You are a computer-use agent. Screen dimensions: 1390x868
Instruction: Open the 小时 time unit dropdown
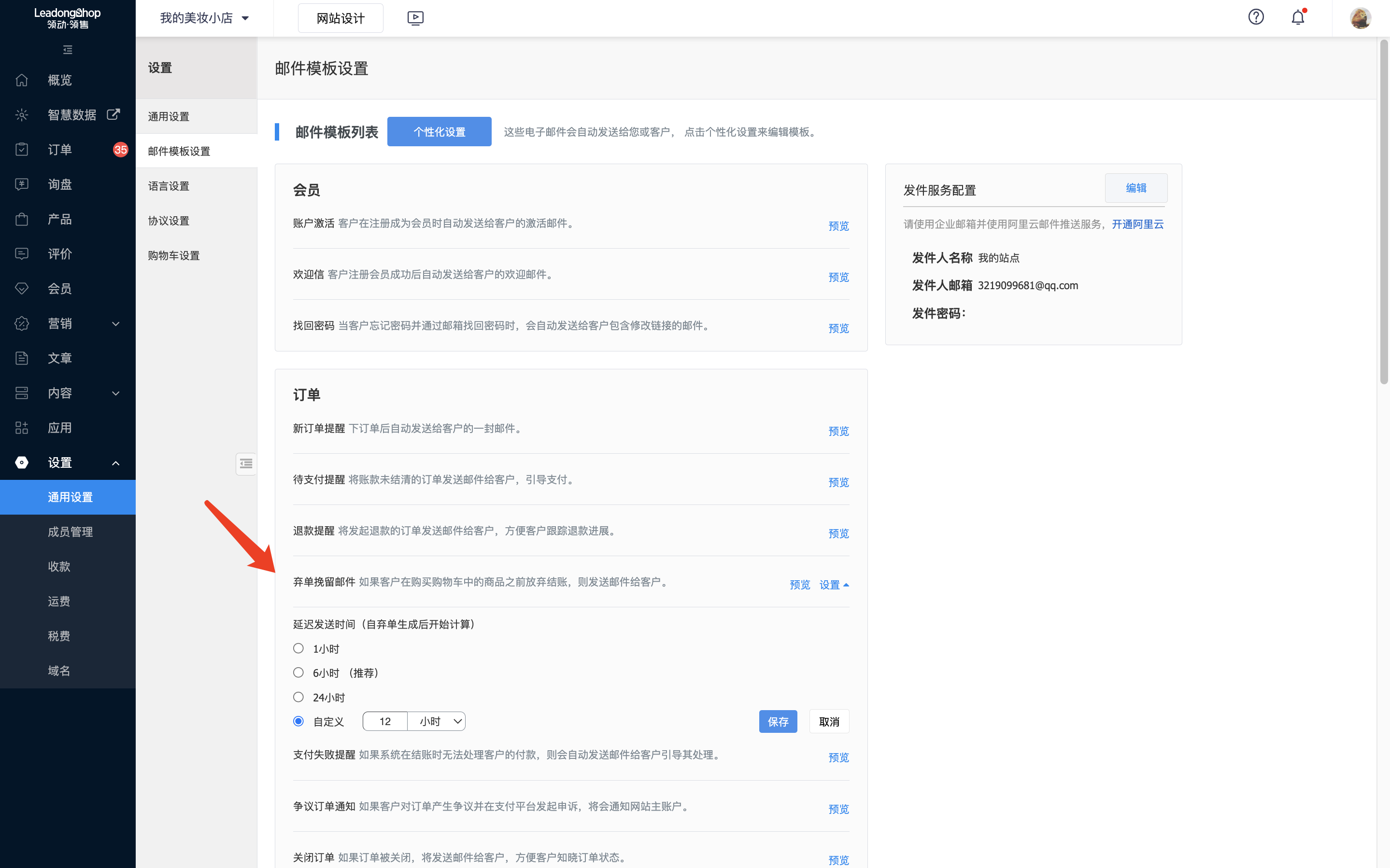(x=436, y=721)
